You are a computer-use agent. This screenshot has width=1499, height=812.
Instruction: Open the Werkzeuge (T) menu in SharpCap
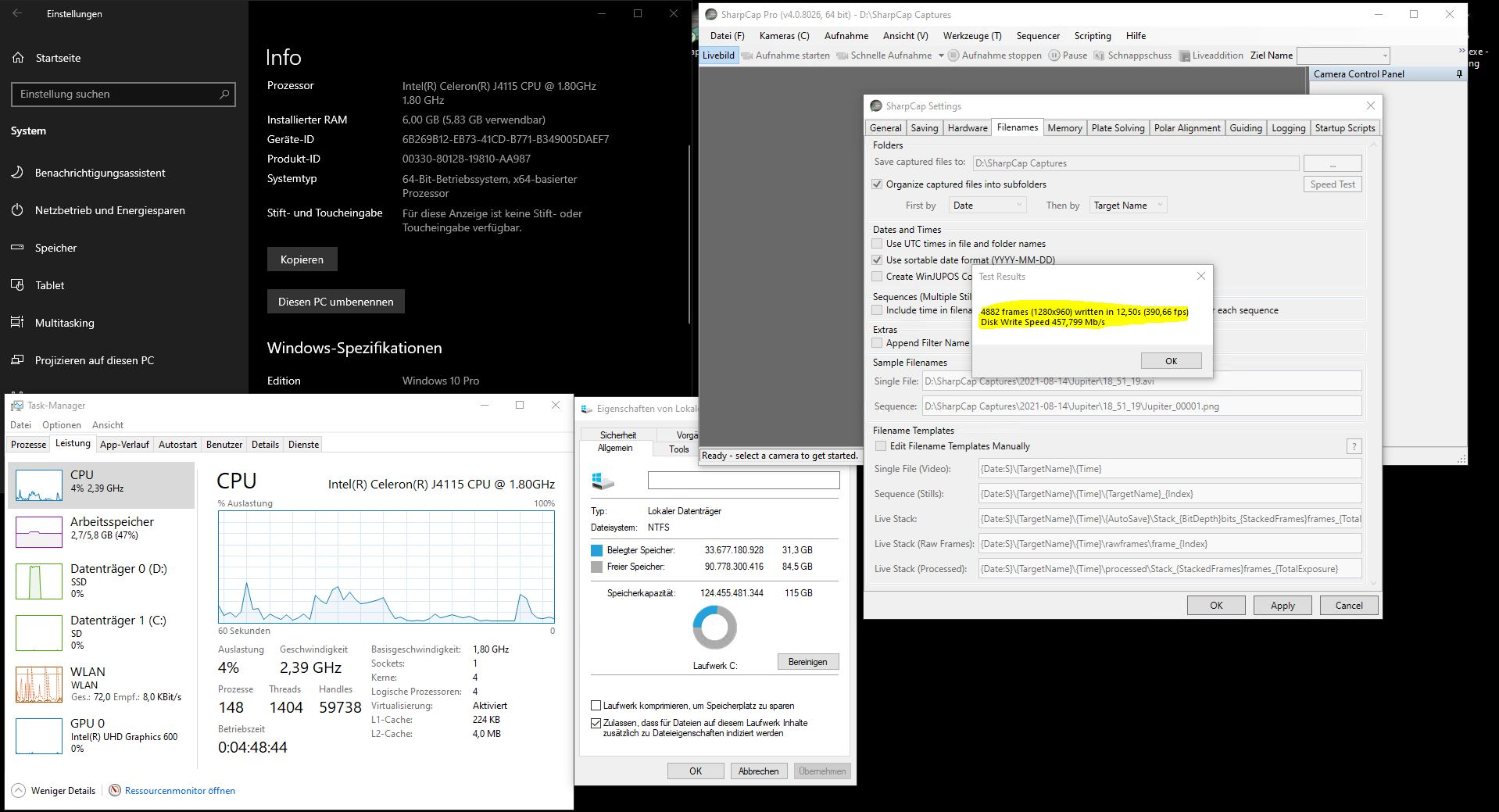[x=972, y=36]
